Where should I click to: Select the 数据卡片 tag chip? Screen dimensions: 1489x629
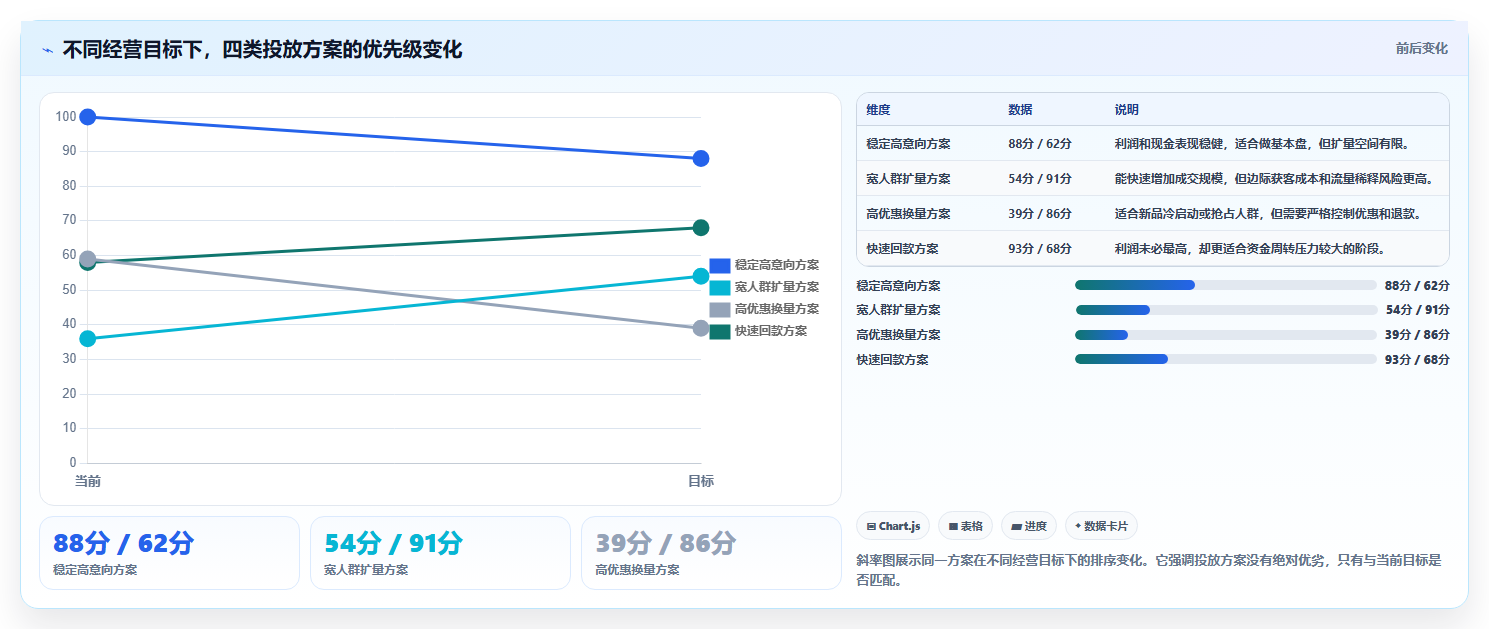click(1101, 526)
